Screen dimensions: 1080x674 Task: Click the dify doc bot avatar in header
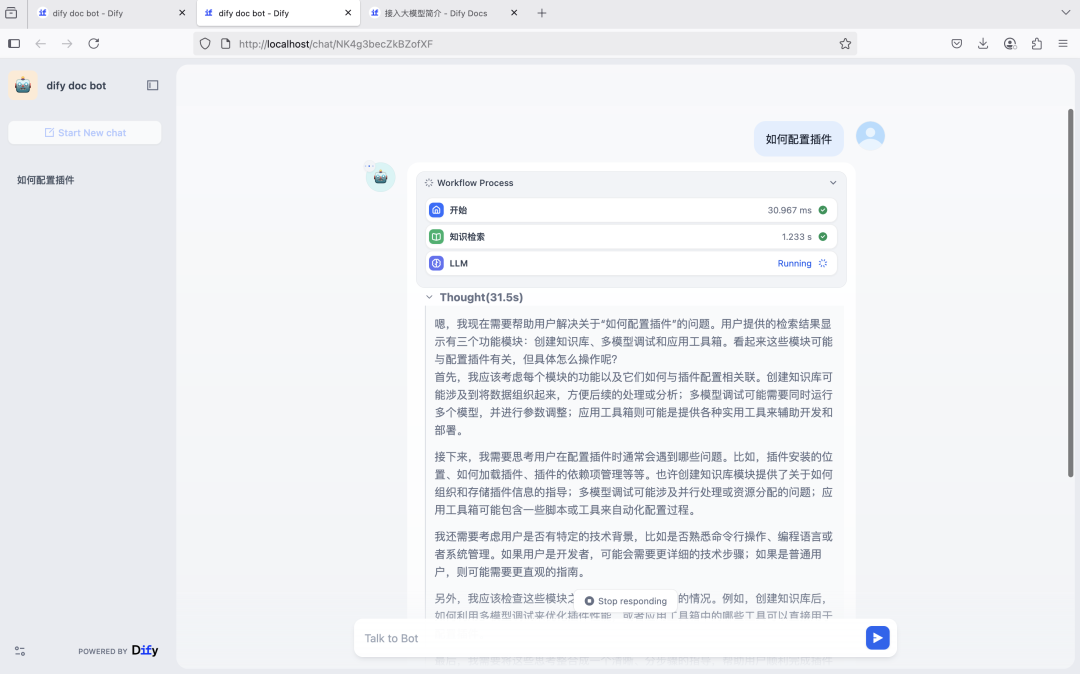tap(22, 85)
